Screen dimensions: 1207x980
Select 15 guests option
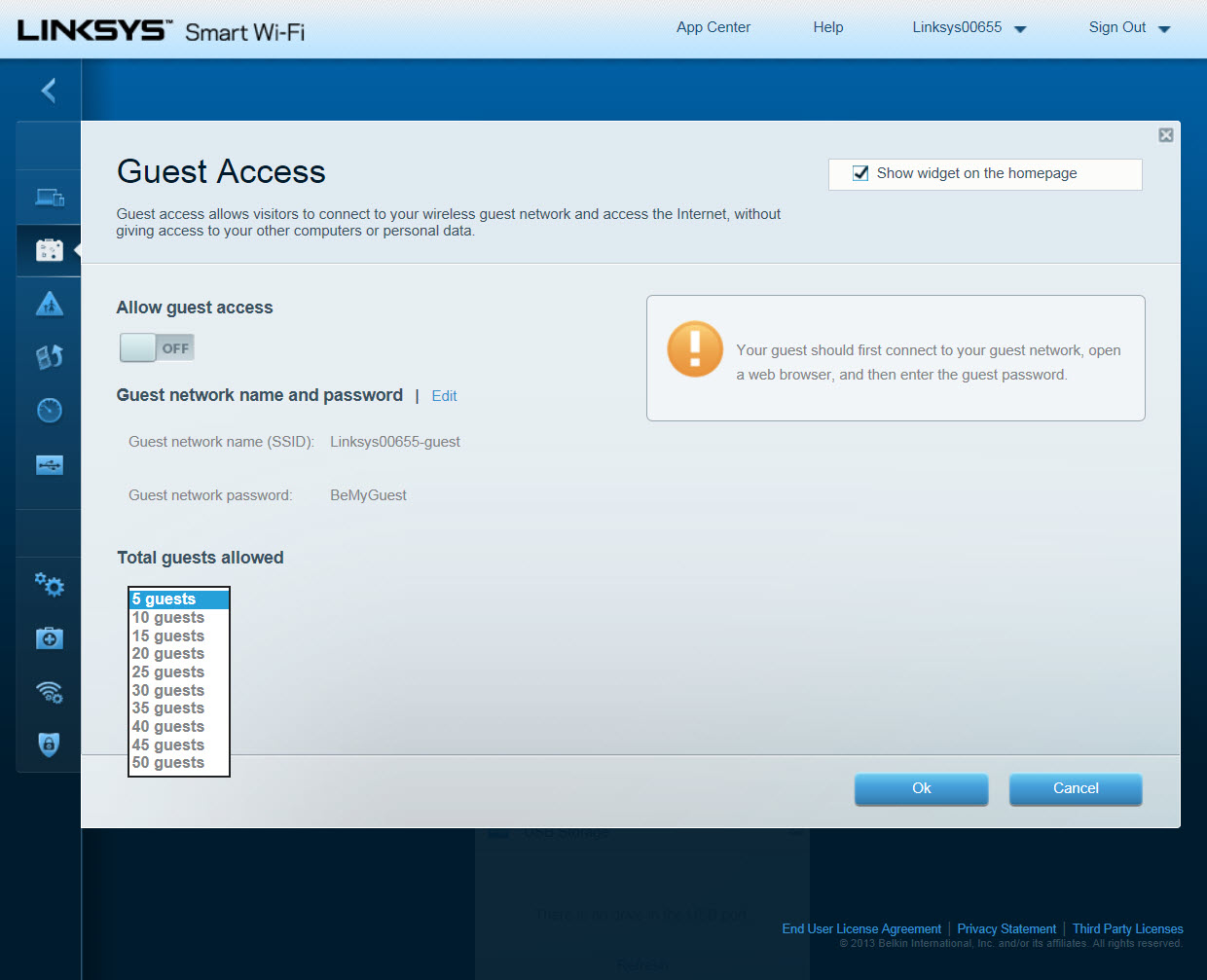point(179,636)
